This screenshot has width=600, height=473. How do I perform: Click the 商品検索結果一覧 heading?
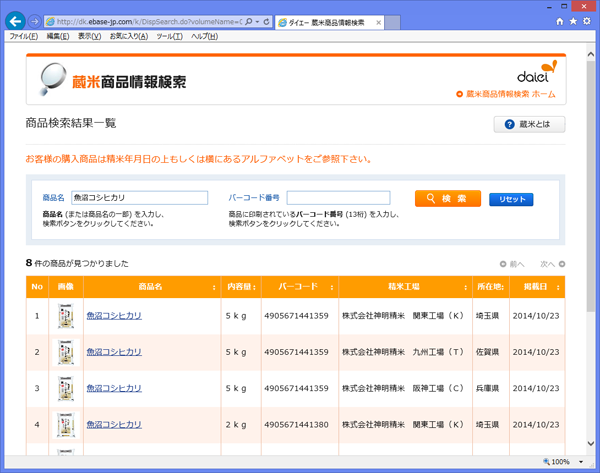[71, 123]
